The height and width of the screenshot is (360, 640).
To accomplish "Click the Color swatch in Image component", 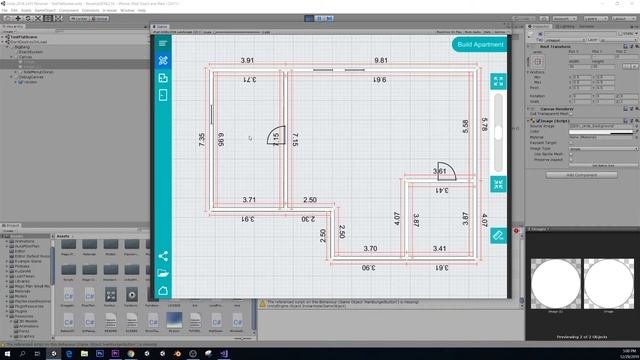I will (600, 131).
